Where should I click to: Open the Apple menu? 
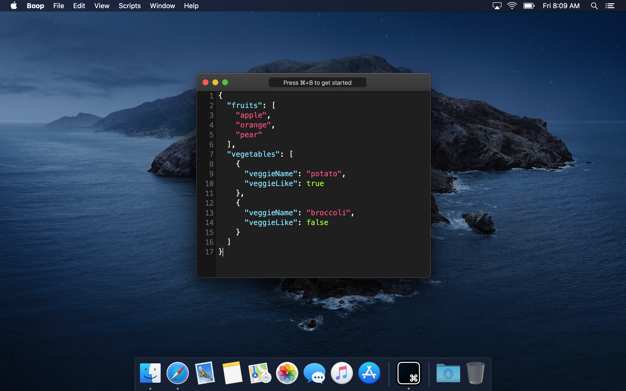pos(14,6)
